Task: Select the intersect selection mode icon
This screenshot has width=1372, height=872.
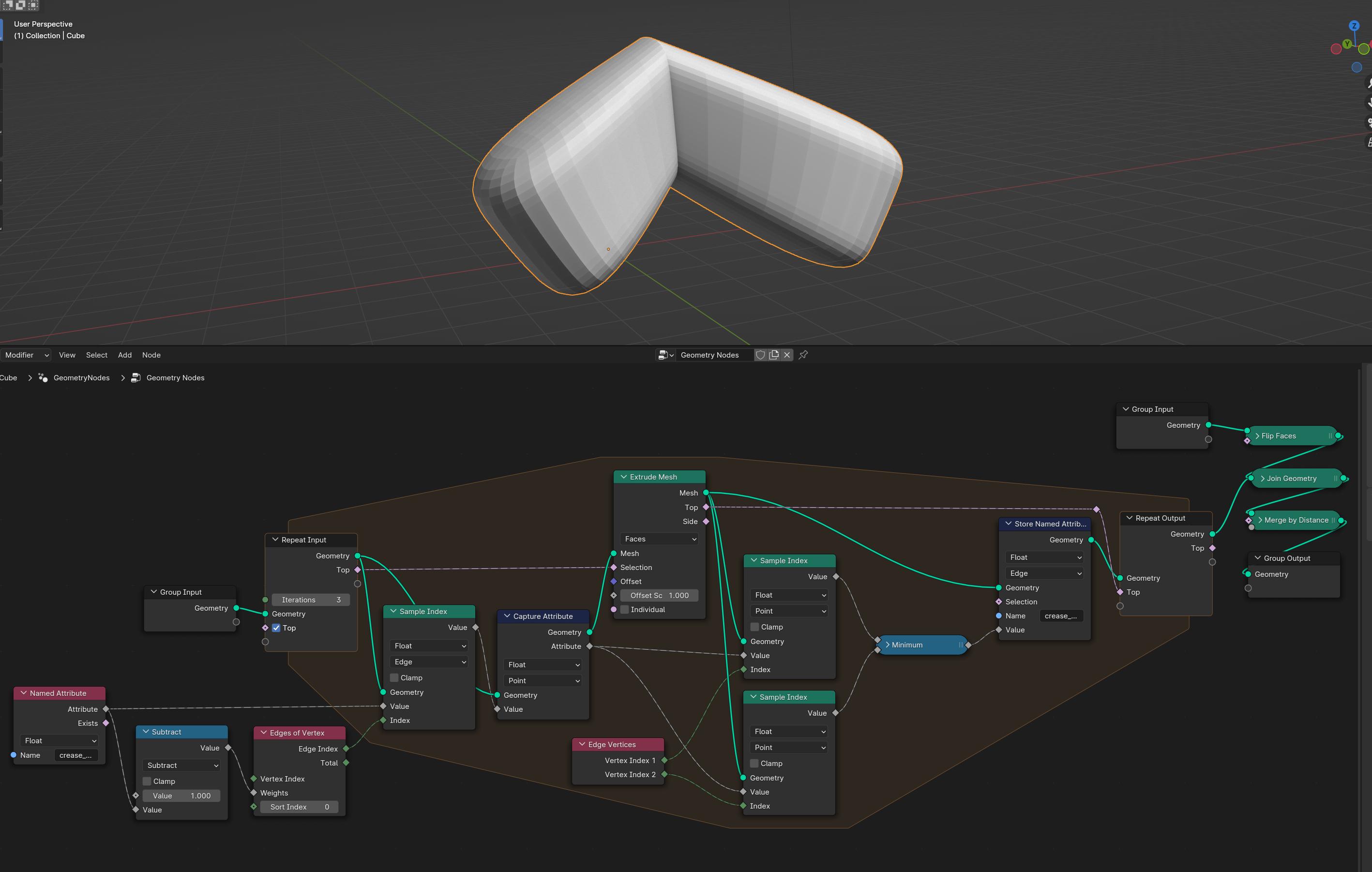Action: tap(33, 5)
